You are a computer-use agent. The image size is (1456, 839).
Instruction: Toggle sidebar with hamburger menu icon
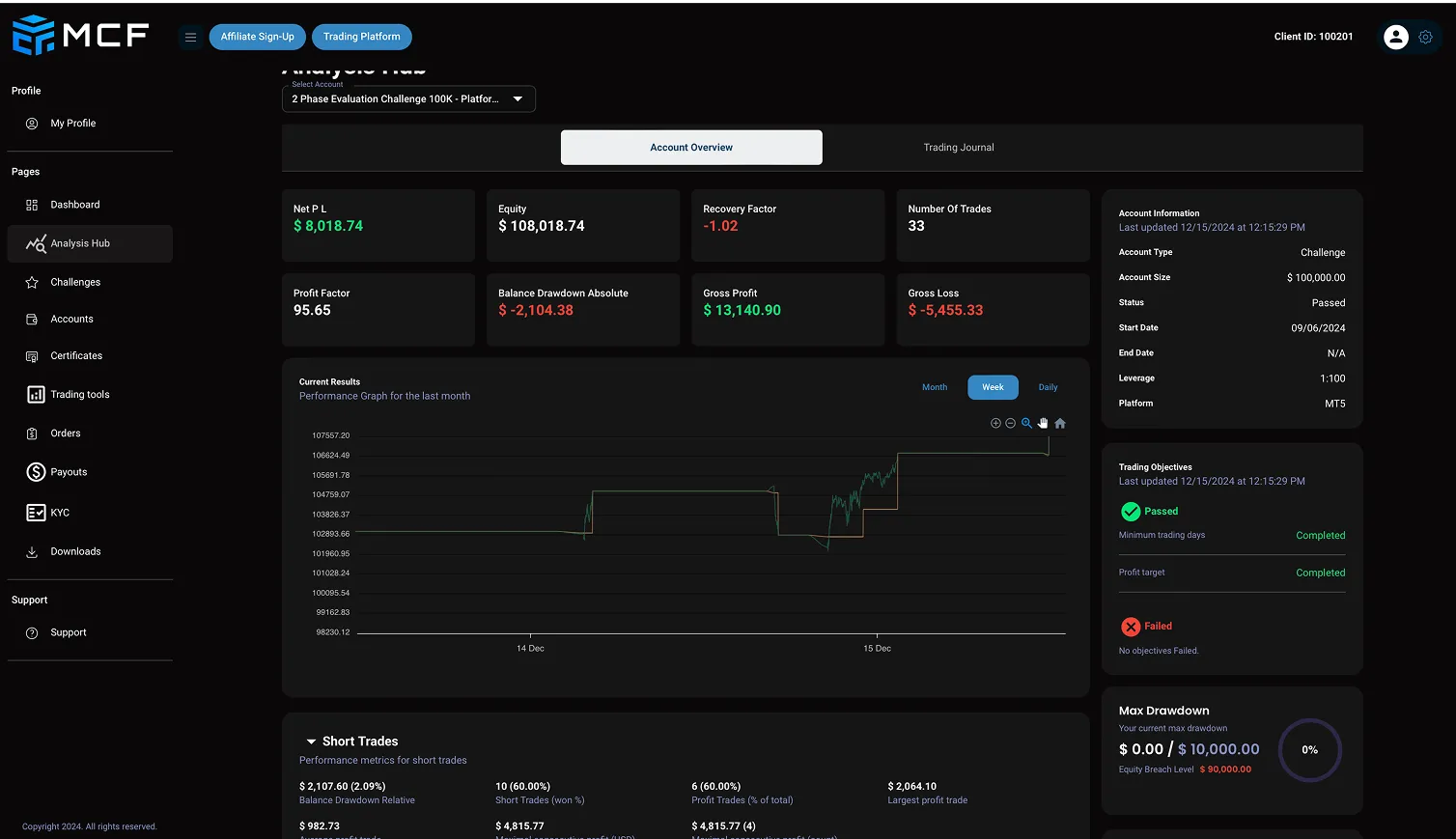[190, 37]
